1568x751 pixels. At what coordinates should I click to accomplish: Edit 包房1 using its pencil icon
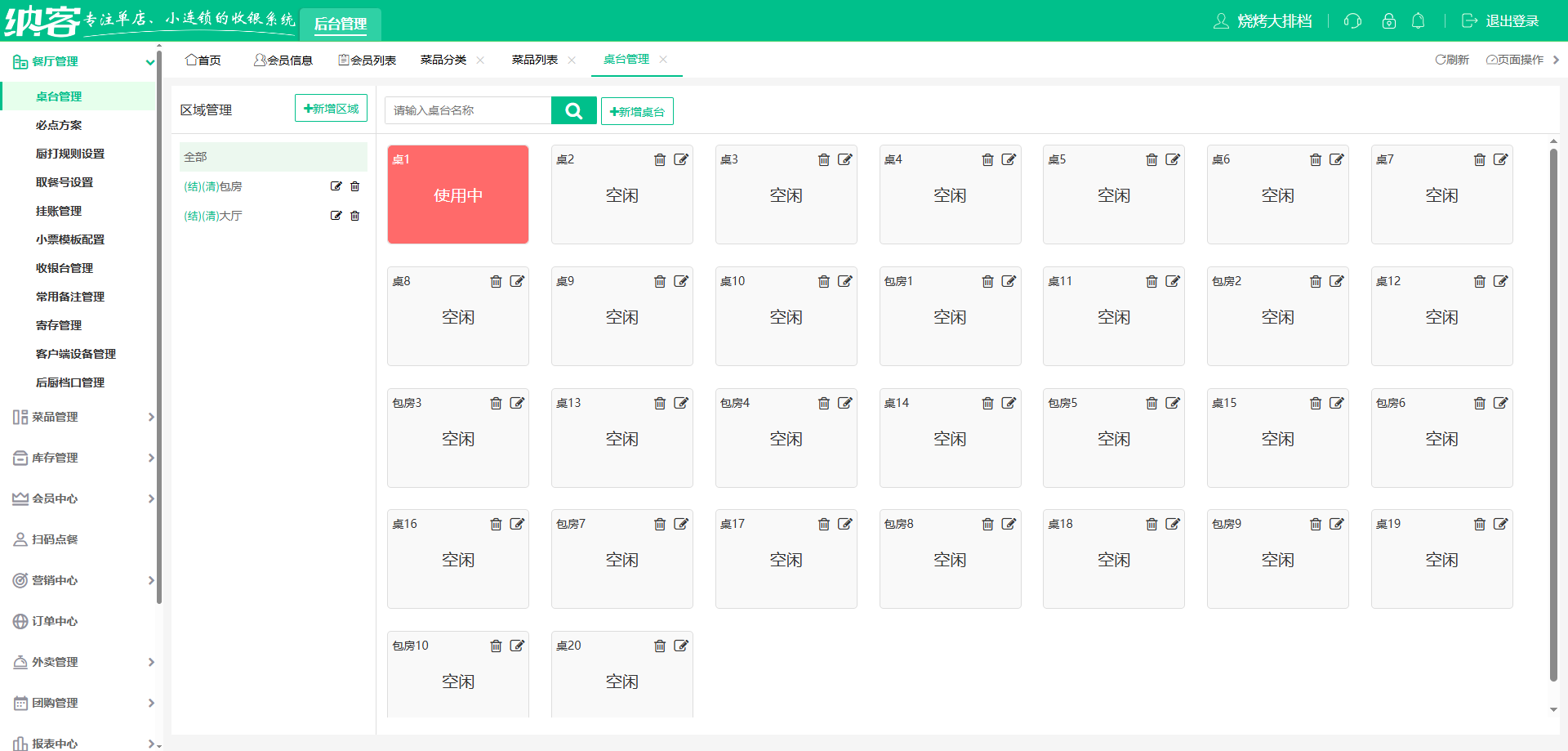coord(1009,282)
